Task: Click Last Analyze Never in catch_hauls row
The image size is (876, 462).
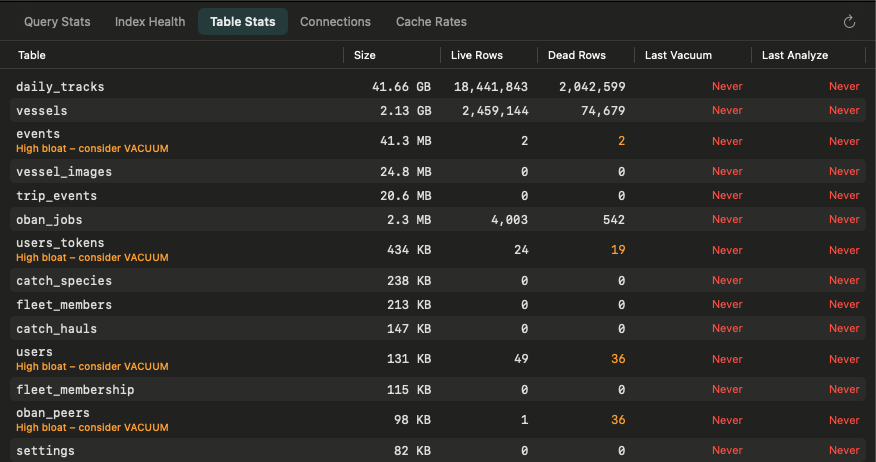Action: point(844,328)
